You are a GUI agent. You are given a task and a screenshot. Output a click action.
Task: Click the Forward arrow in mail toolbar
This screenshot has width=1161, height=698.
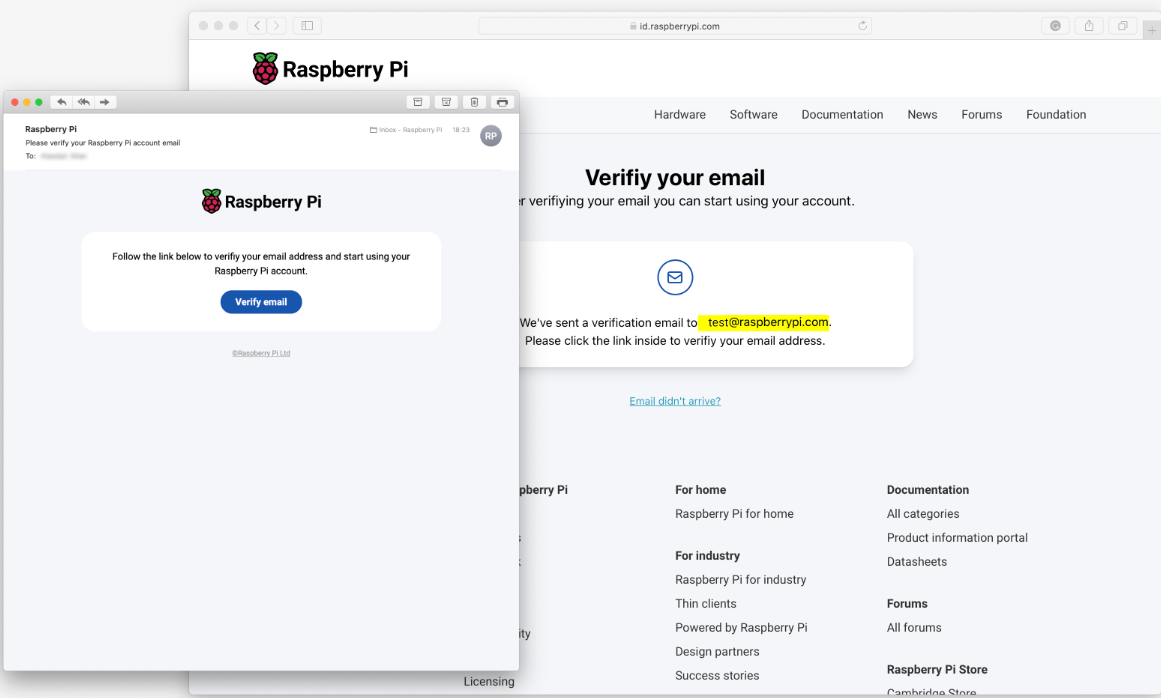(x=105, y=102)
